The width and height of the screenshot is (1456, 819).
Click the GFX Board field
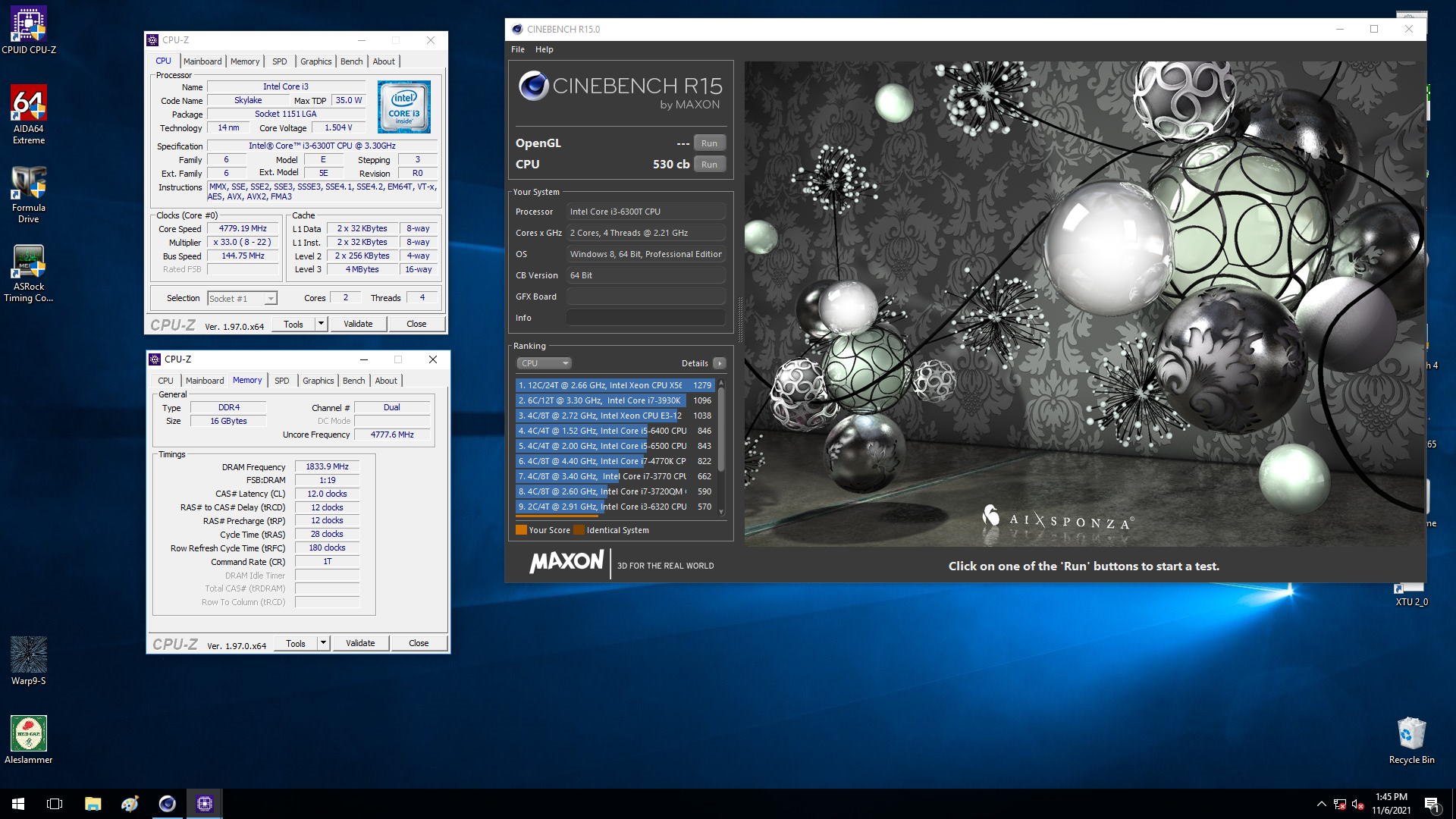[645, 297]
